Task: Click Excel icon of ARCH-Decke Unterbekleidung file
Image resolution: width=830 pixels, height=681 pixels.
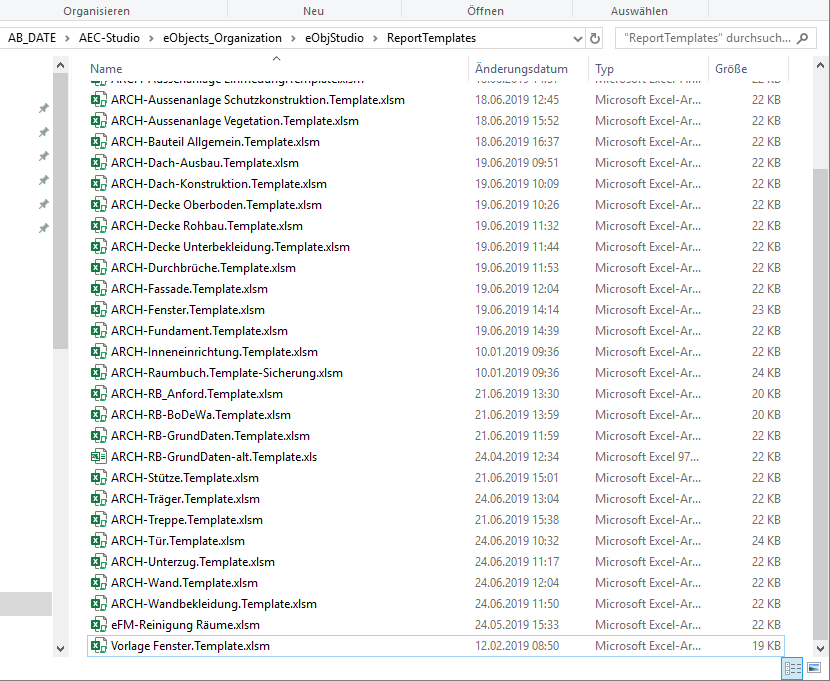Action: [x=98, y=247]
